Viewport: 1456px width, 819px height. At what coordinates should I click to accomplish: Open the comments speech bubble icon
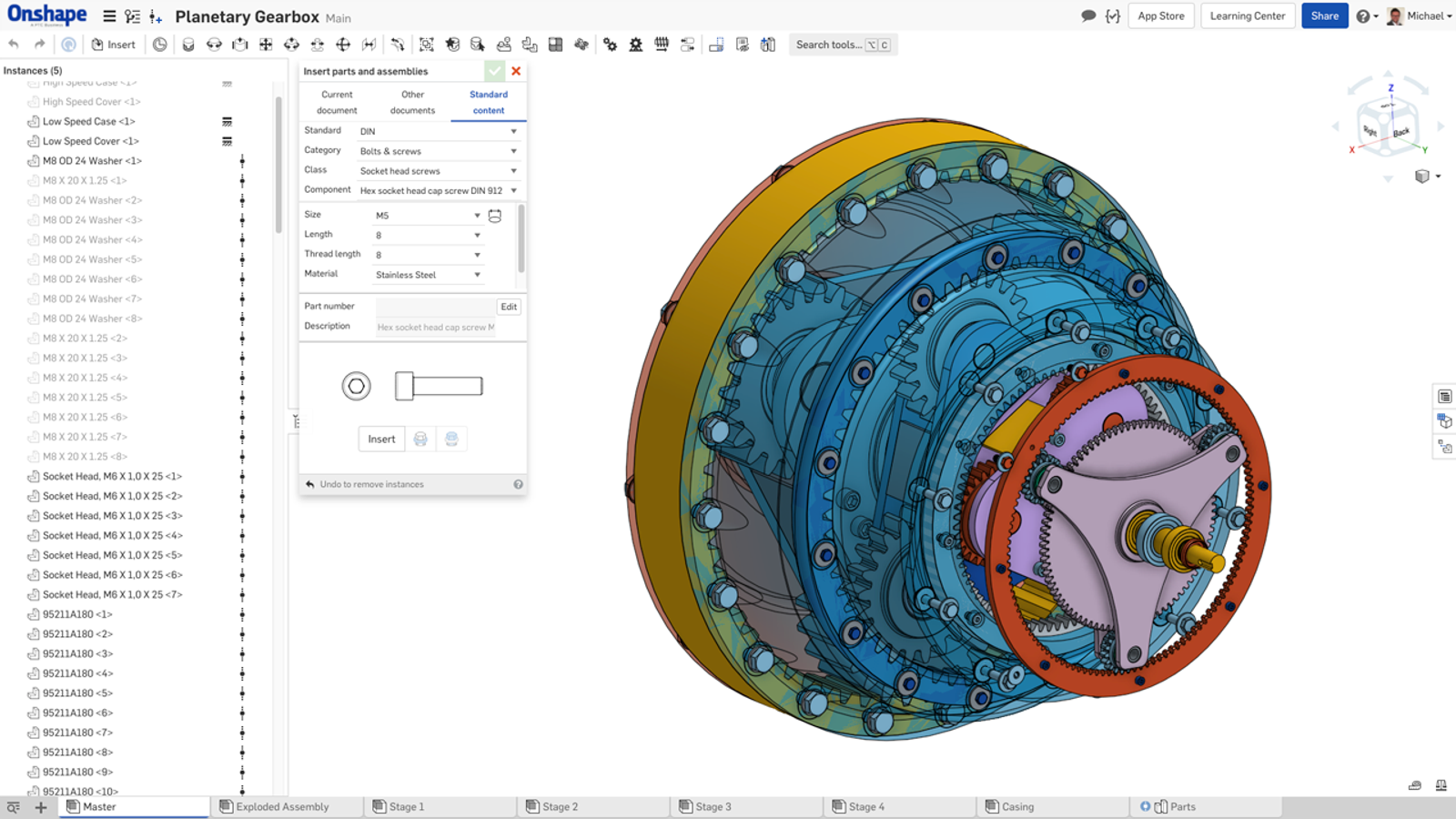coord(1088,16)
